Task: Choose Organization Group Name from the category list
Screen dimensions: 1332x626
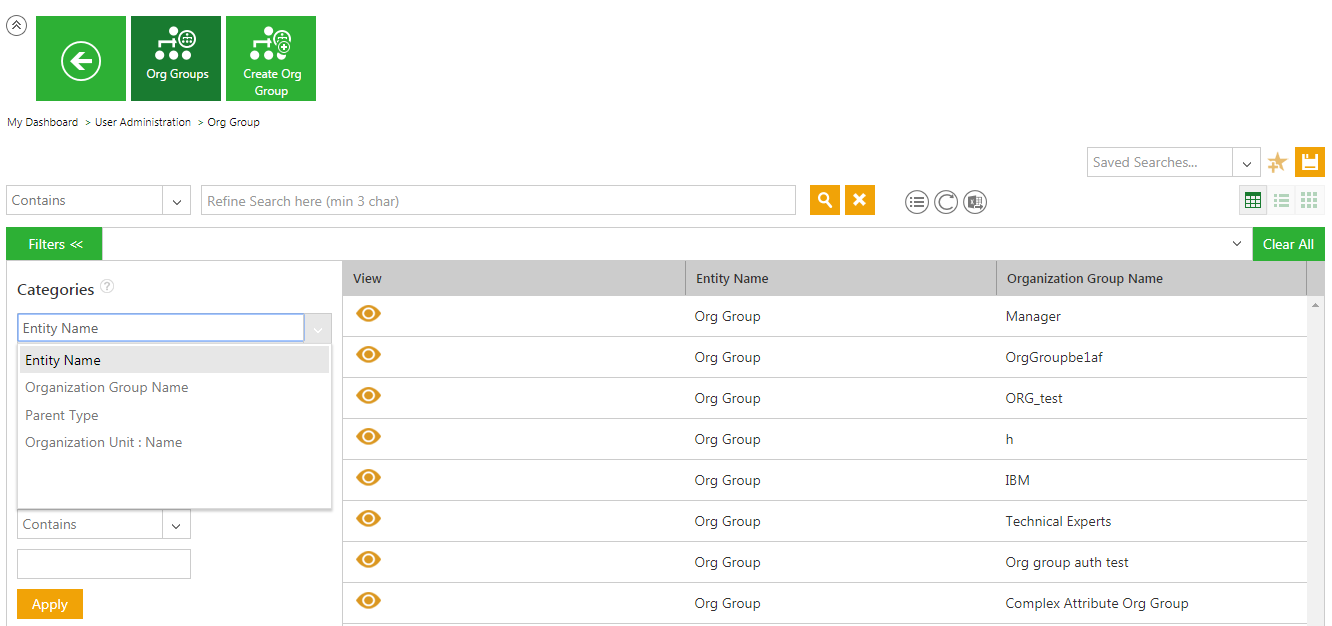Action: tap(106, 388)
